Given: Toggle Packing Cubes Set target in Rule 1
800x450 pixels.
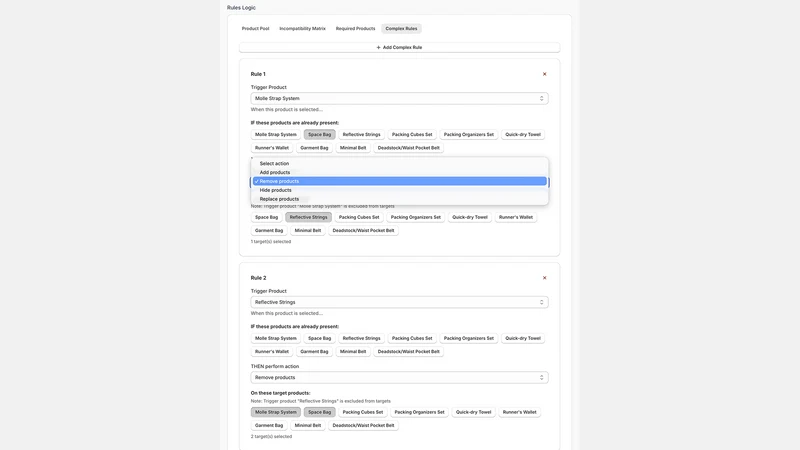Looking at the screenshot, I should coord(359,217).
